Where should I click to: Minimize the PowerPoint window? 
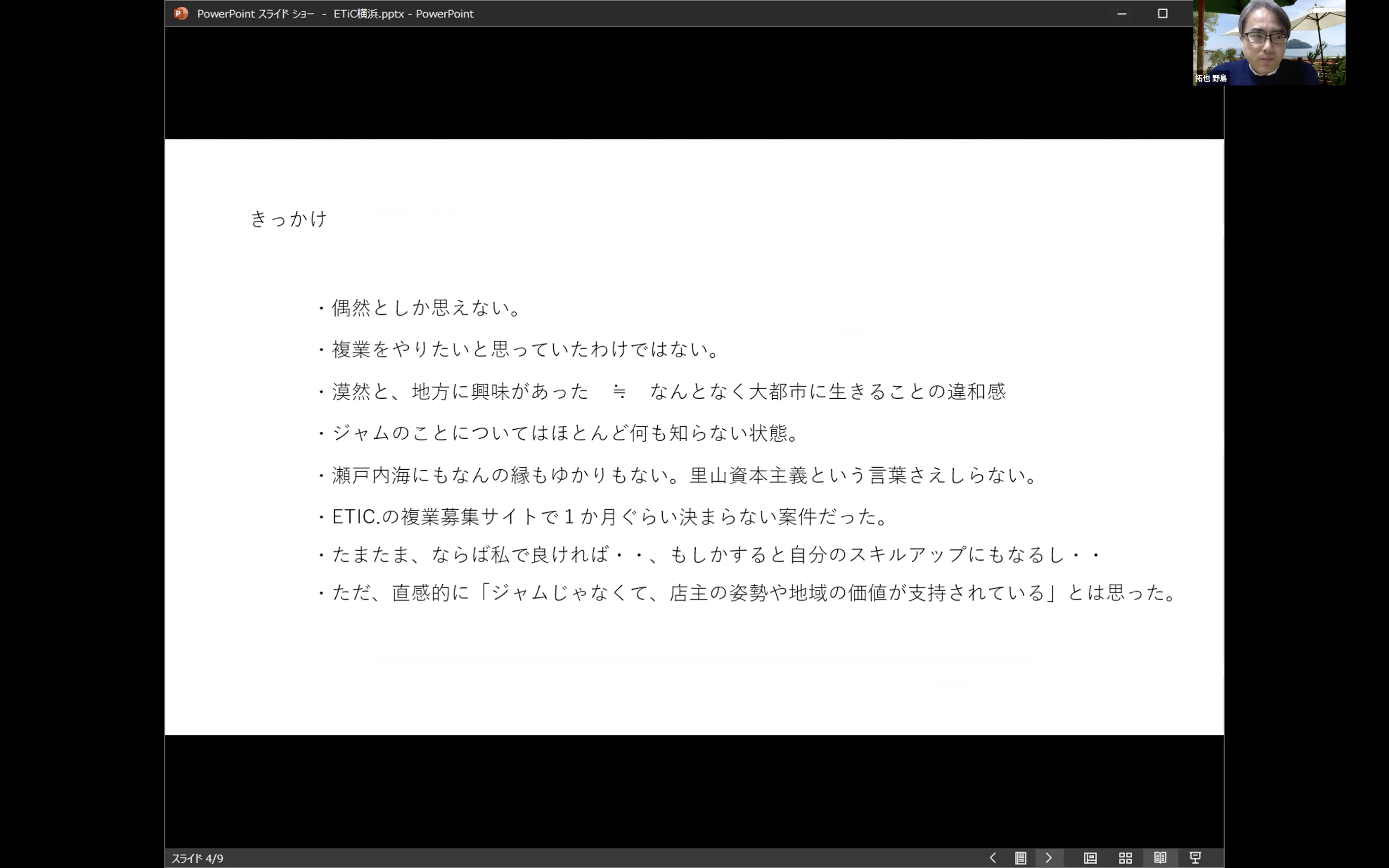(1123, 13)
